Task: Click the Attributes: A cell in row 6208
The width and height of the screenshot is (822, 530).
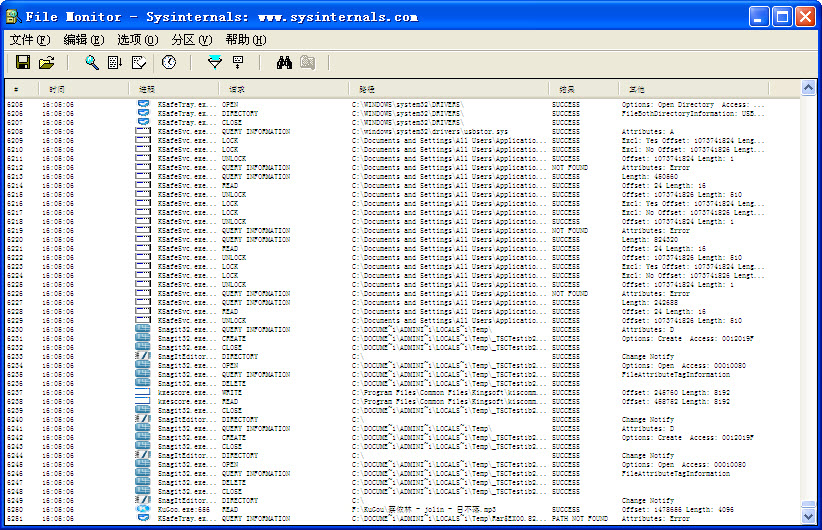Action: tap(648, 131)
